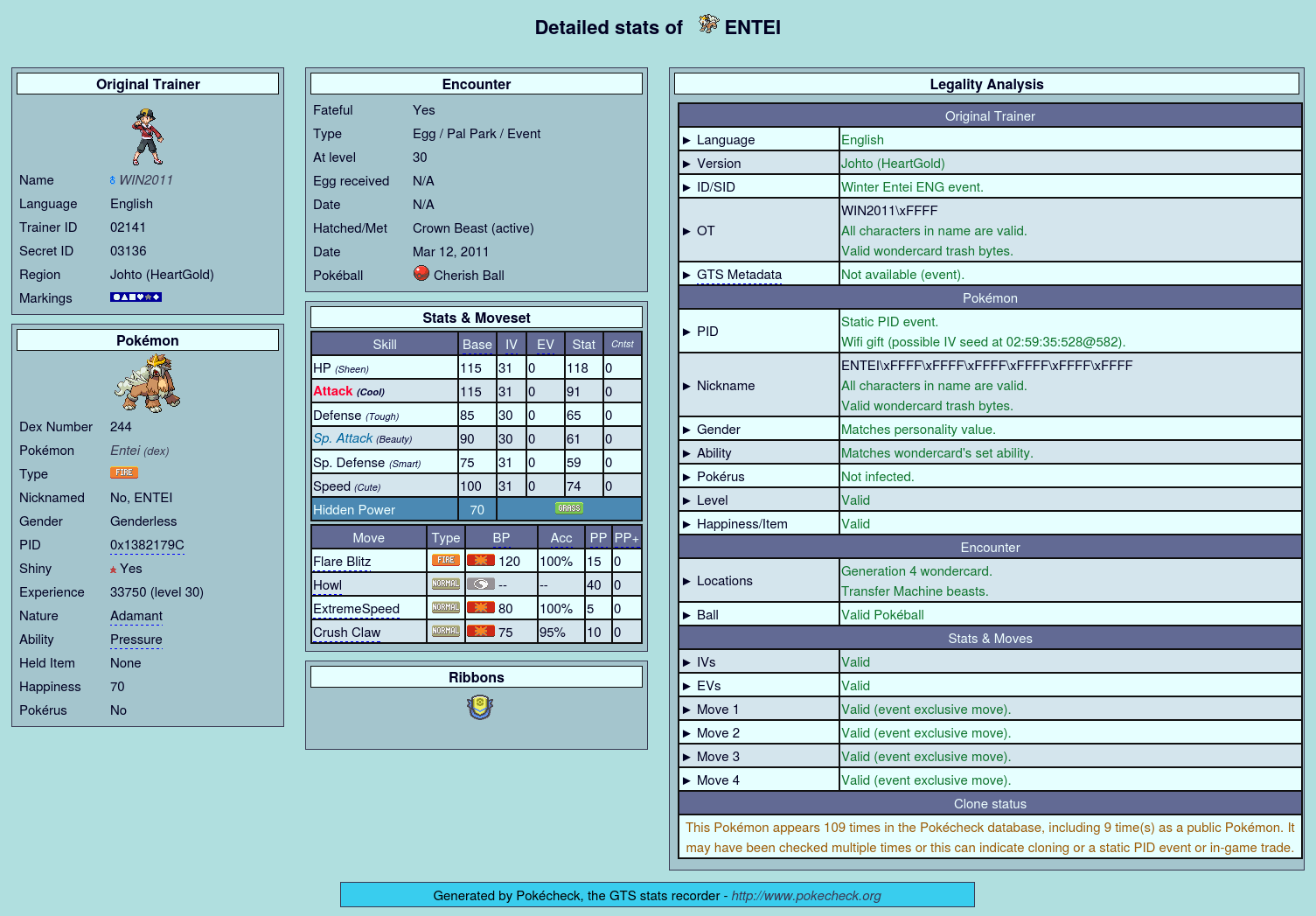Click the FIRE type badge for Flare Blitz

[x=446, y=560]
